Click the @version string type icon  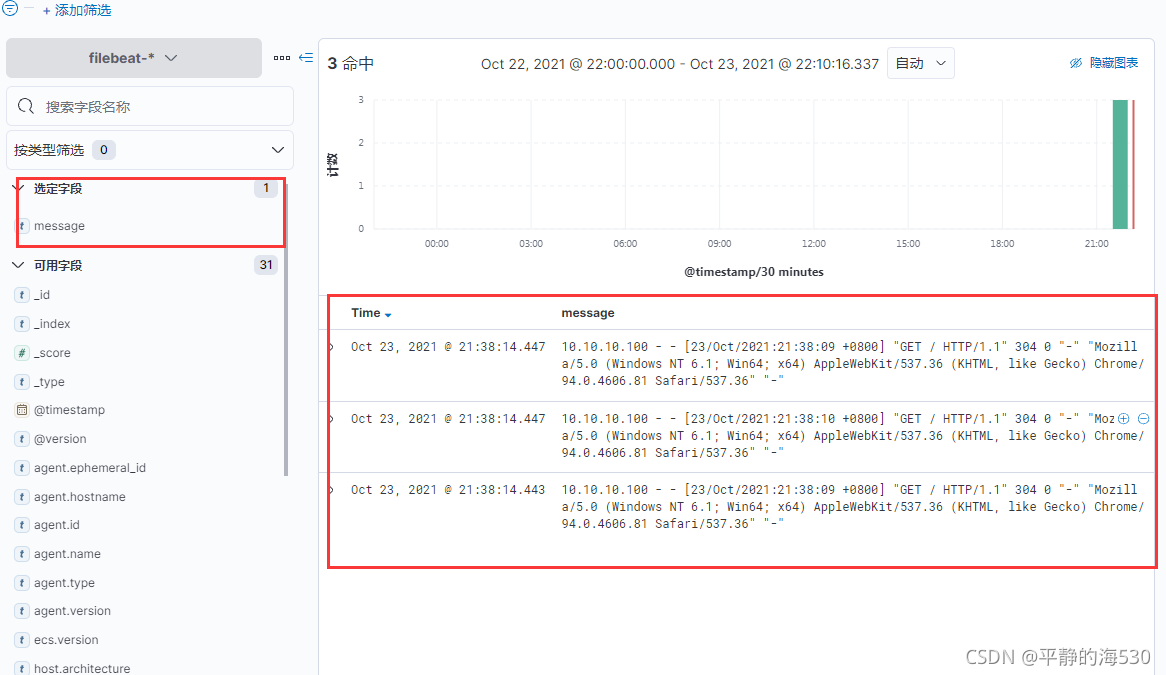pyautogui.click(x=22, y=439)
